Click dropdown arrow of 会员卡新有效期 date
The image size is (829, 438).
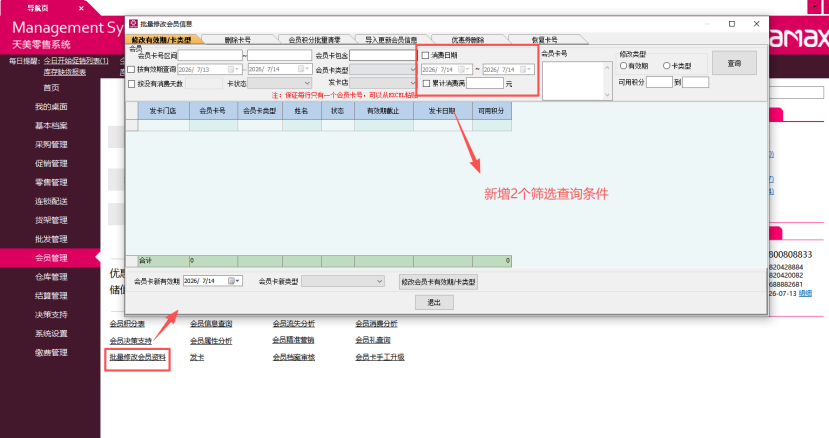pyautogui.click(x=238, y=281)
